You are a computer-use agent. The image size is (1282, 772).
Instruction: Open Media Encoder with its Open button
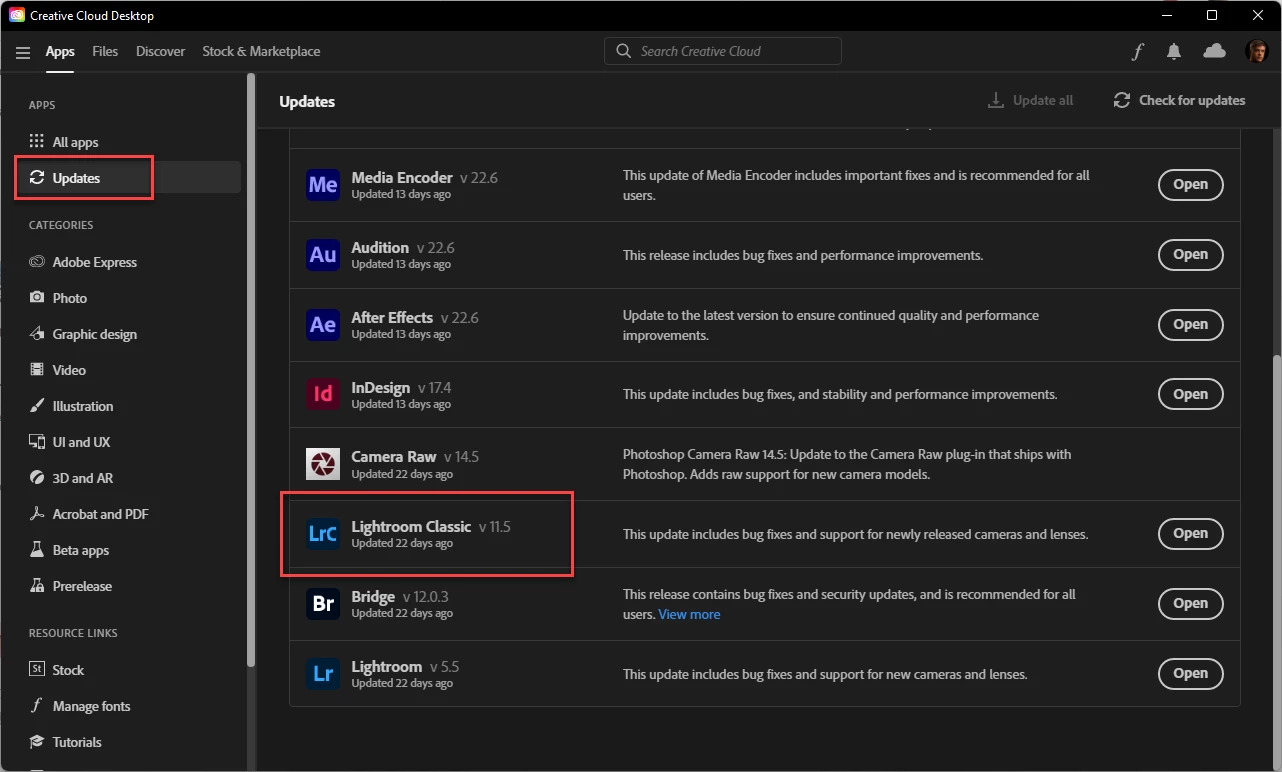point(1190,185)
